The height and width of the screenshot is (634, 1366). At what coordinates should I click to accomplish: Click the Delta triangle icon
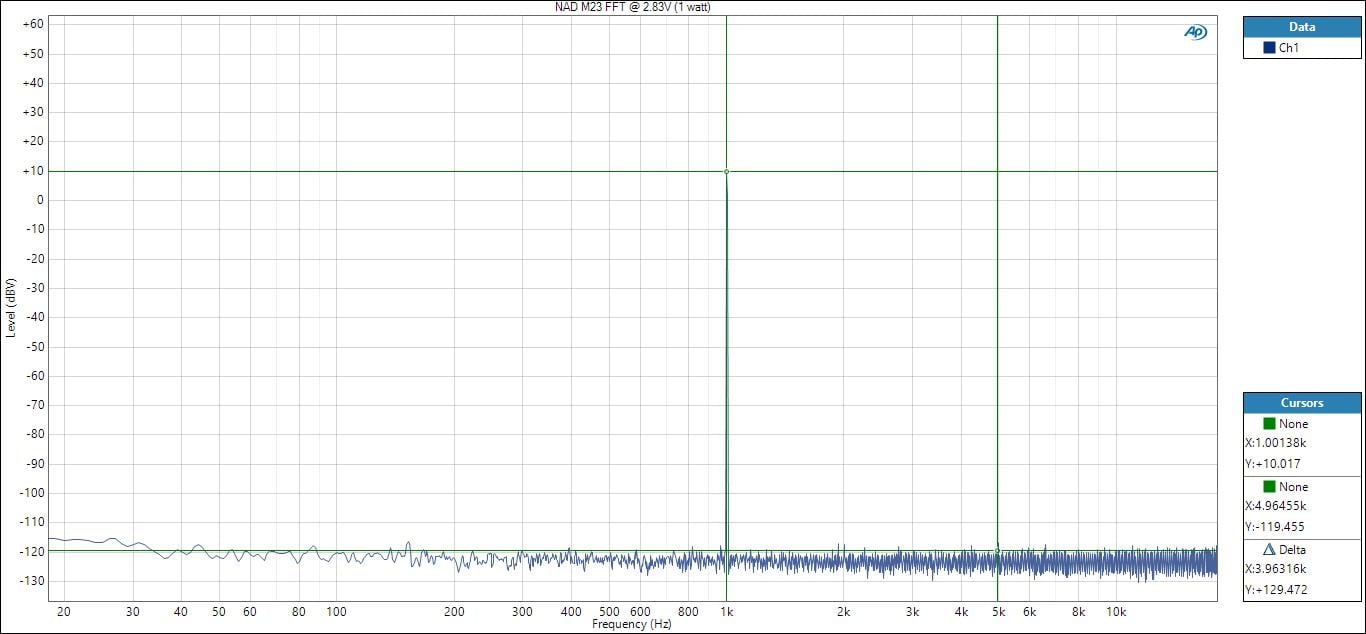pyautogui.click(x=1269, y=550)
